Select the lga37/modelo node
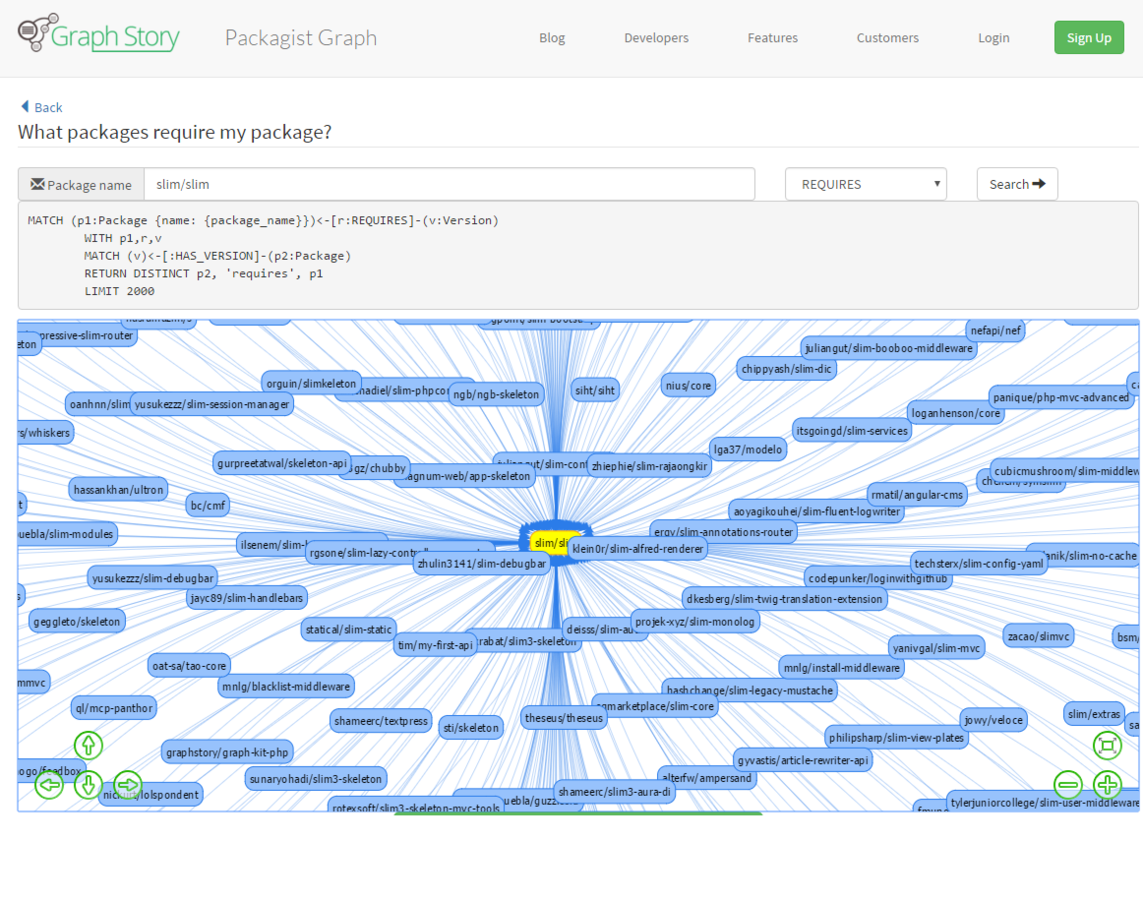The width and height of the screenshot is (1143, 900). pos(748,449)
